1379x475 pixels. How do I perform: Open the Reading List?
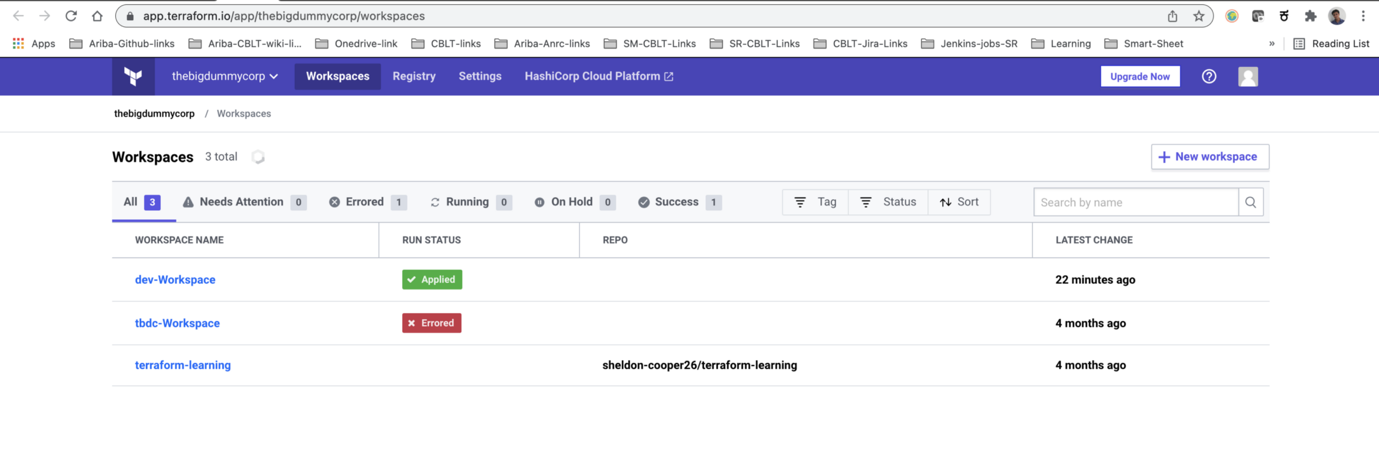1331,44
